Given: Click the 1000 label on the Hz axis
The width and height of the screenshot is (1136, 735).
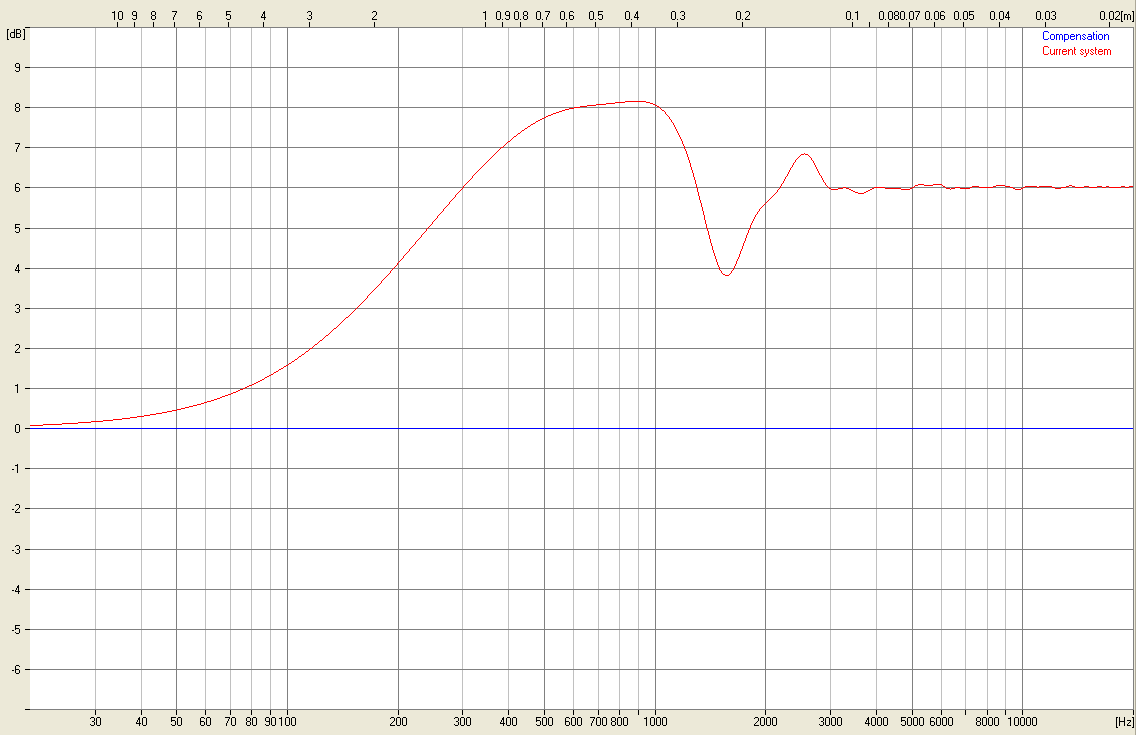Looking at the screenshot, I should click(656, 722).
